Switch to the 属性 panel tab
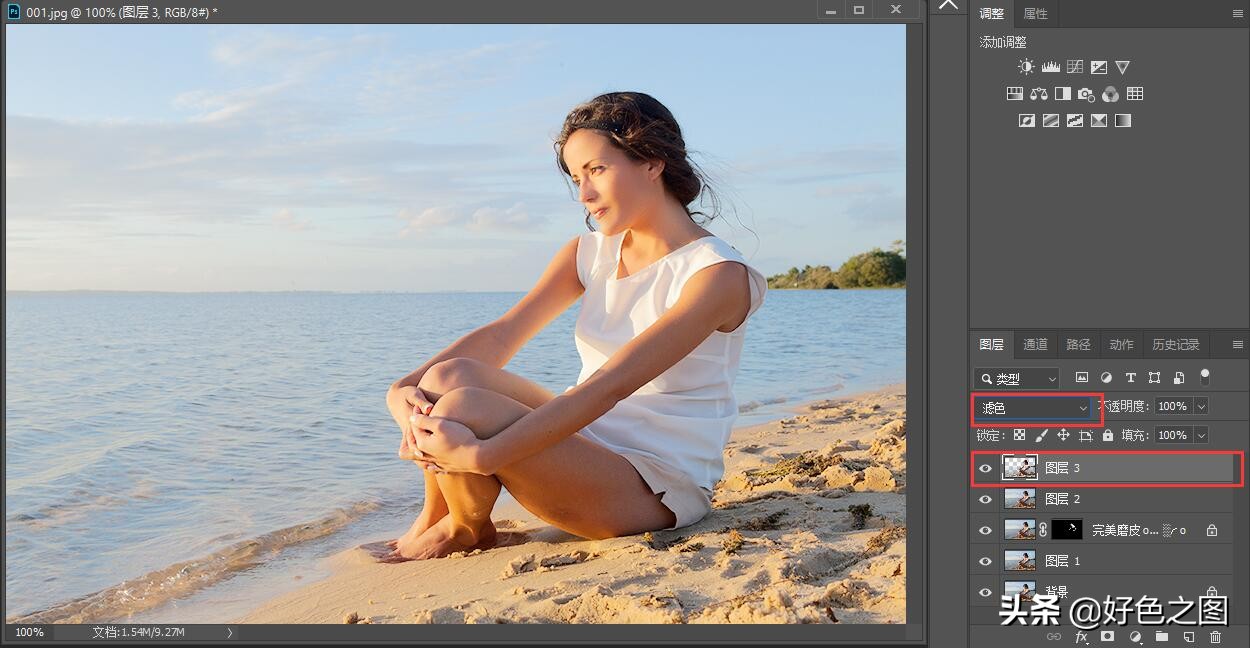The width and height of the screenshot is (1250, 648). [1035, 14]
